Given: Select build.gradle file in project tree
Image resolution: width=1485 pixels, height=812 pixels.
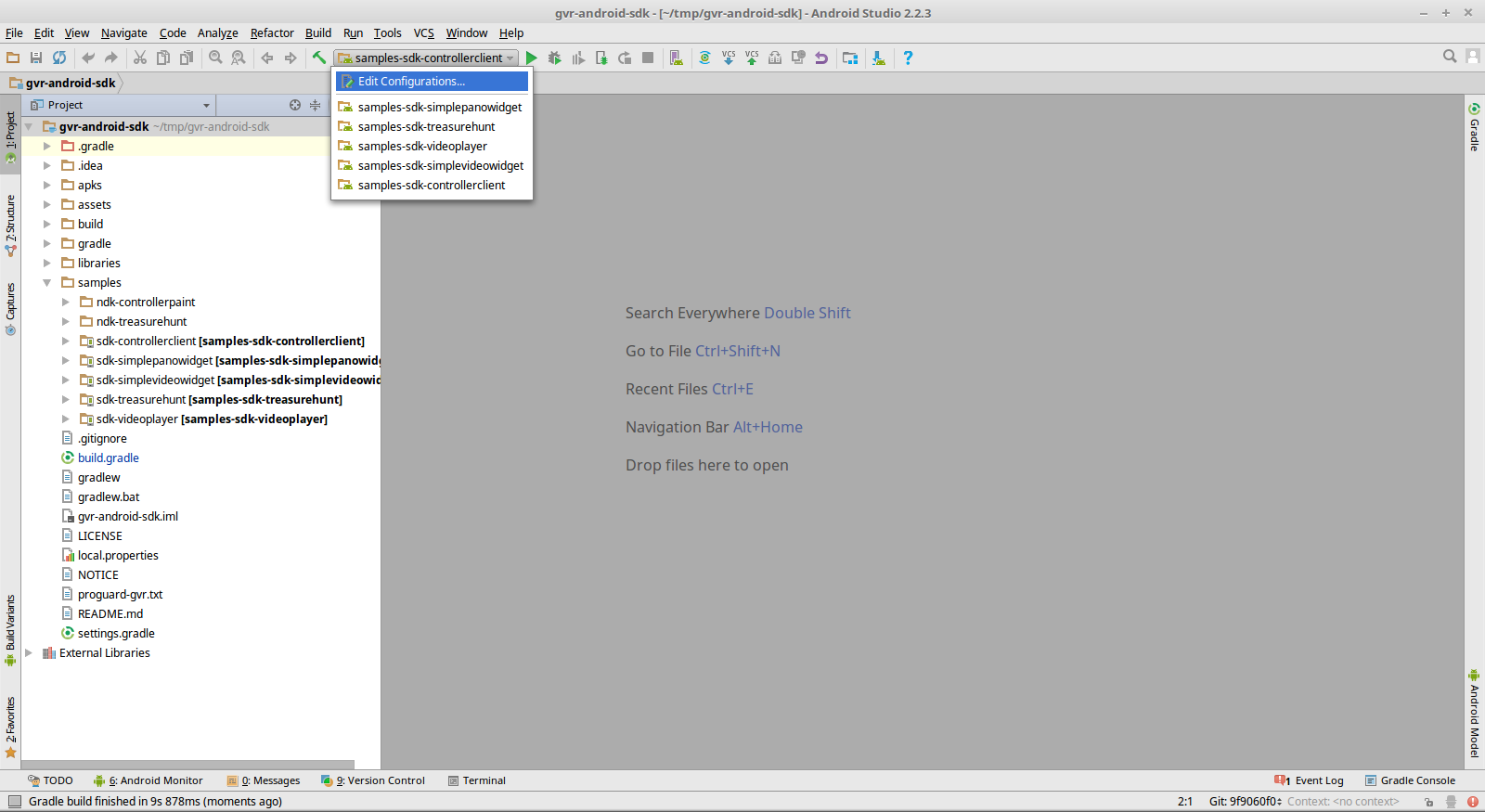Looking at the screenshot, I should pos(108,458).
